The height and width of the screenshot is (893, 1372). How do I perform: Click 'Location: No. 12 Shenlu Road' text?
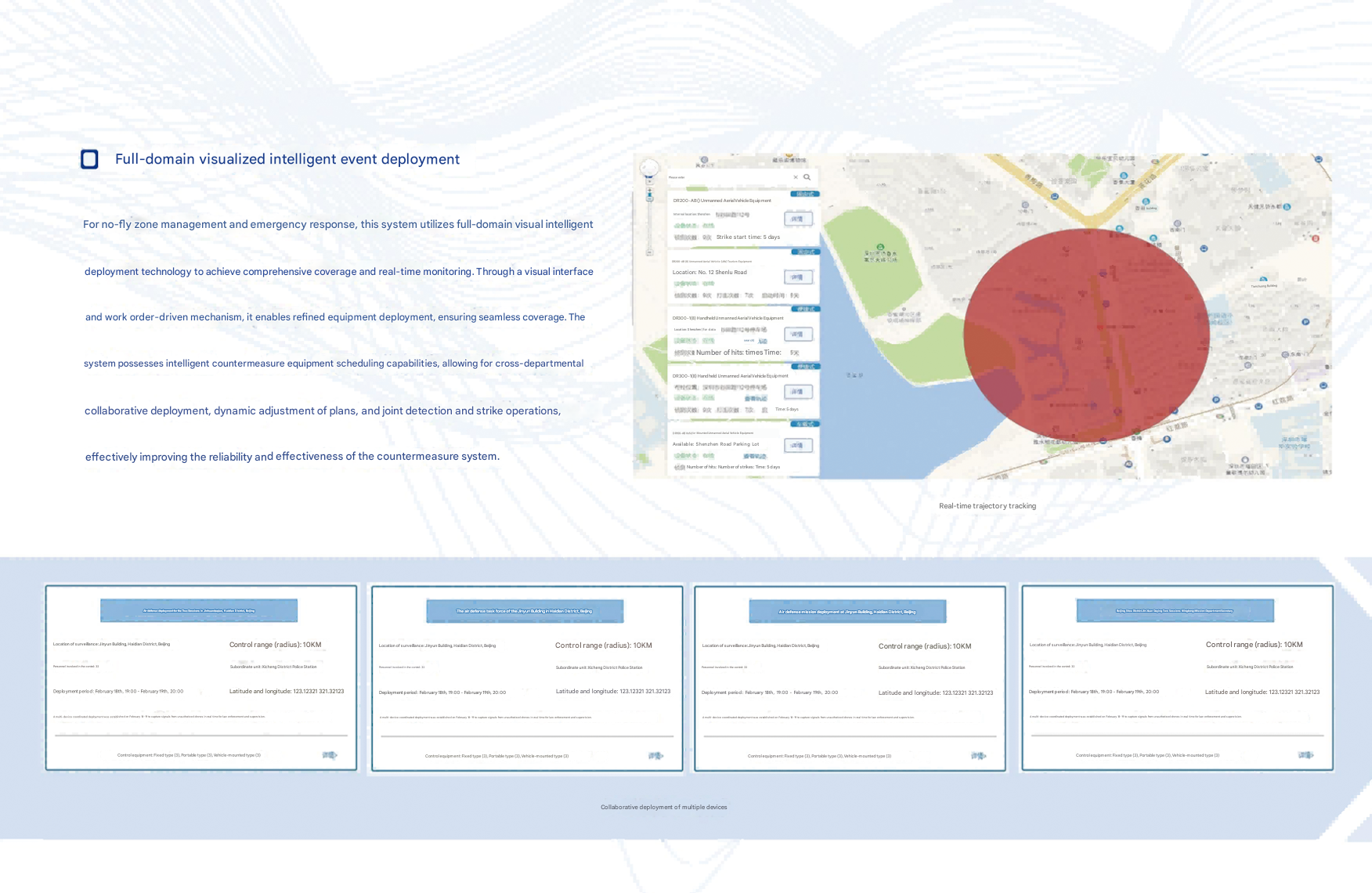709,273
